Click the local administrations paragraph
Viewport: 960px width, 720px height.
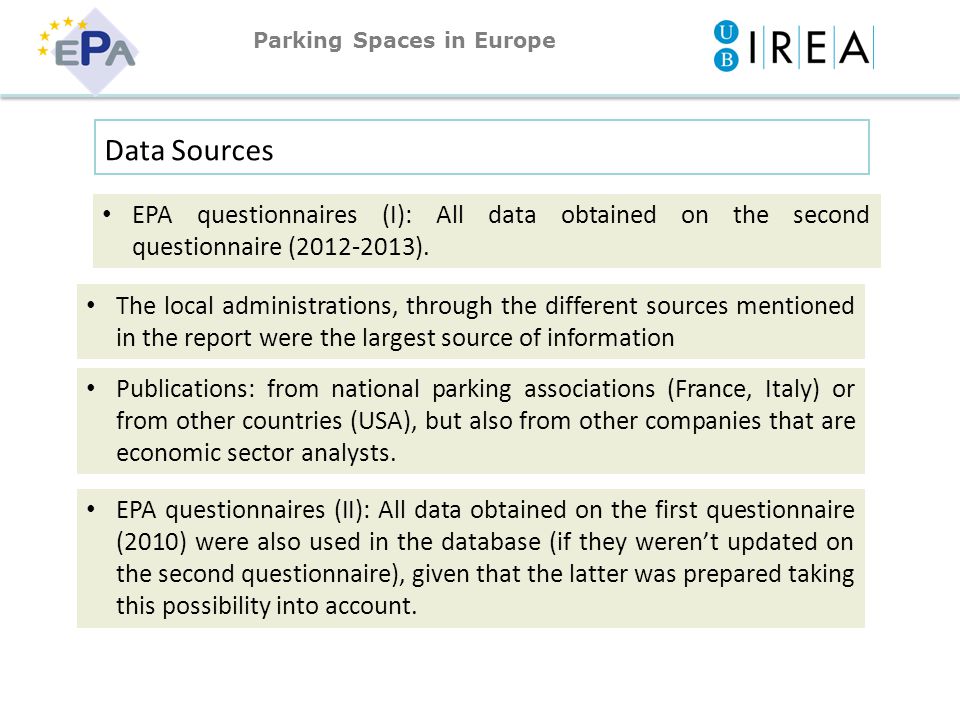[x=485, y=321]
